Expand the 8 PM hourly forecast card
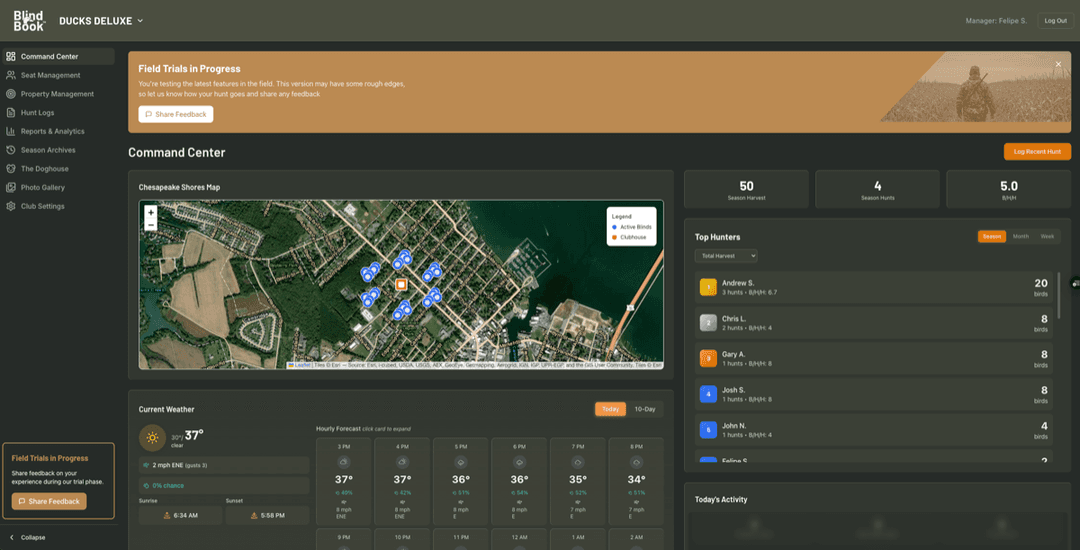Viewport: 1080px width, 550px height. 636,480
